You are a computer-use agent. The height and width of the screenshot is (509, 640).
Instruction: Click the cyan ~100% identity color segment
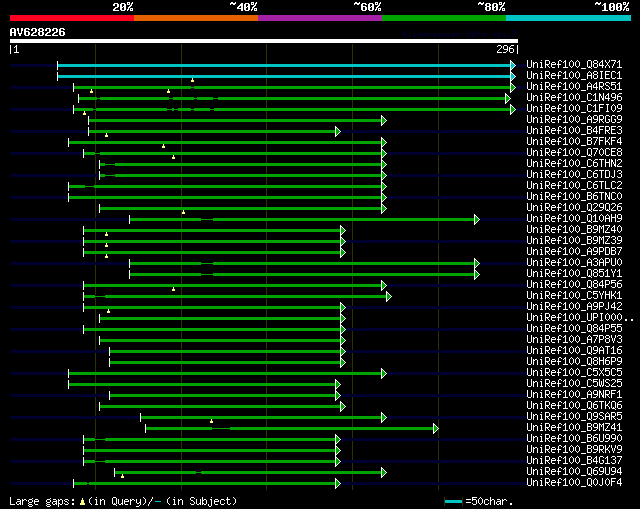tap(569, 18)
